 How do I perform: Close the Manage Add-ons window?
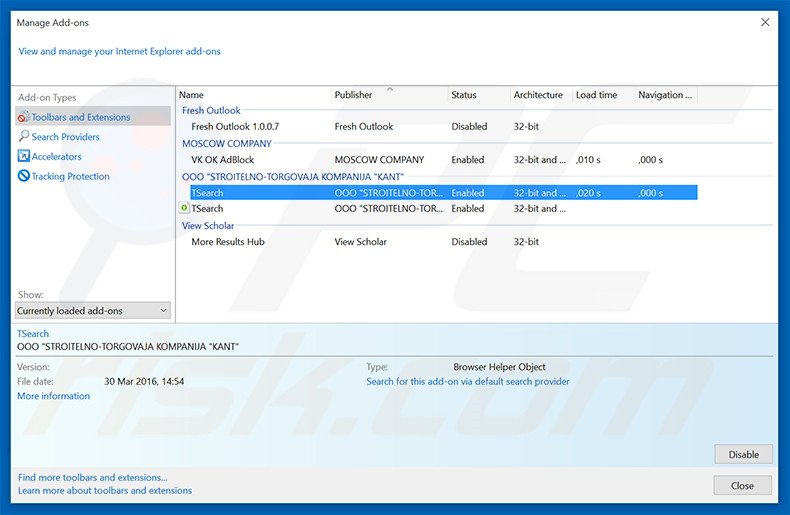click(x=765, y=22)
